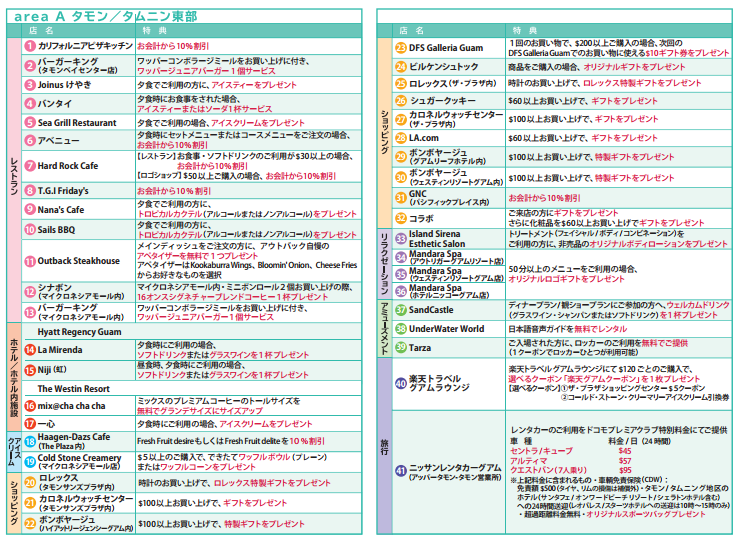Select number 11 circle for Outback Steakhouse
Viewport: 739px width, 539px height.
click(x=30, y=261)
